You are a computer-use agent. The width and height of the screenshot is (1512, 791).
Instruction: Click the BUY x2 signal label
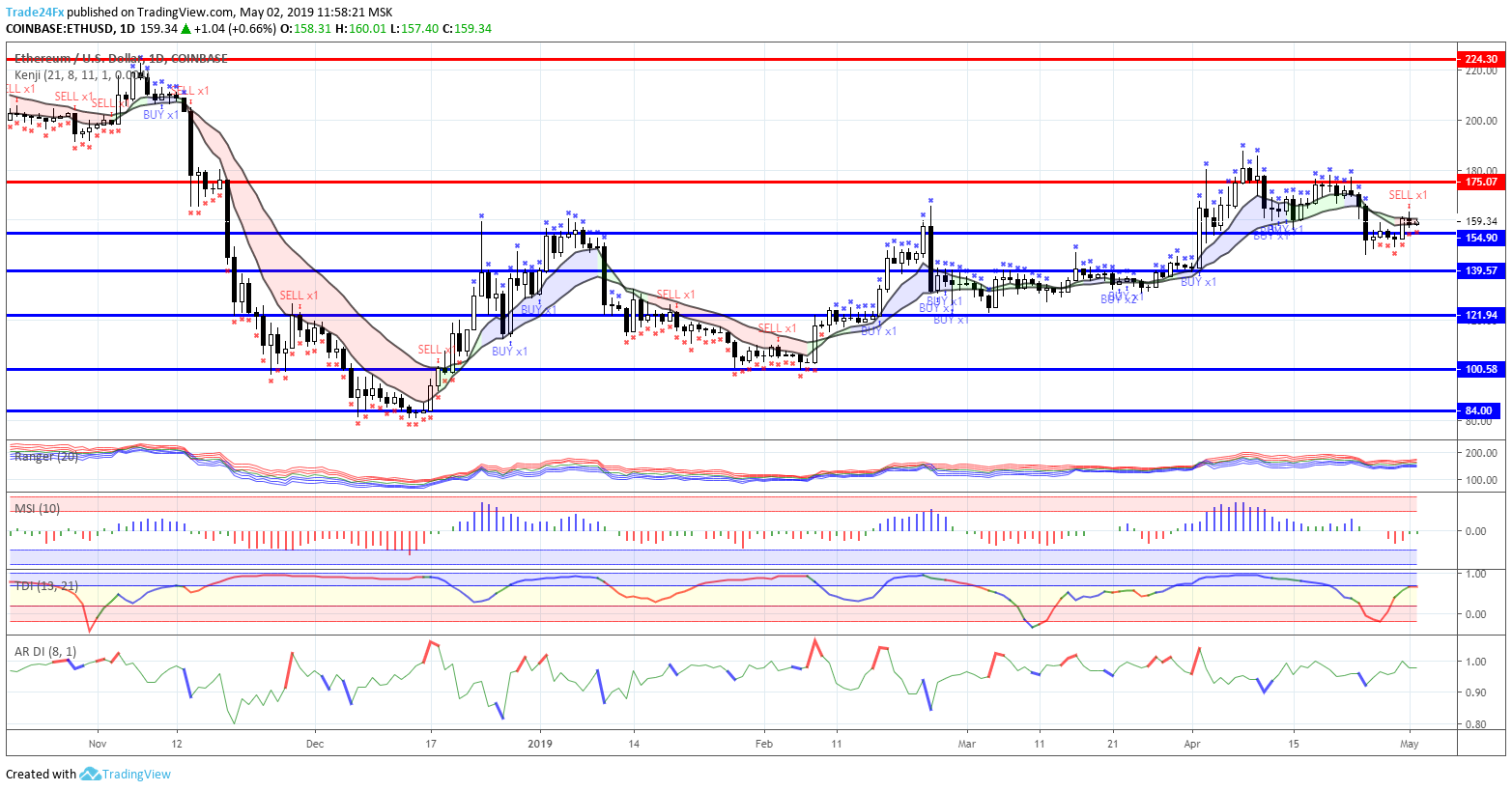click(x=1118, y=299)
